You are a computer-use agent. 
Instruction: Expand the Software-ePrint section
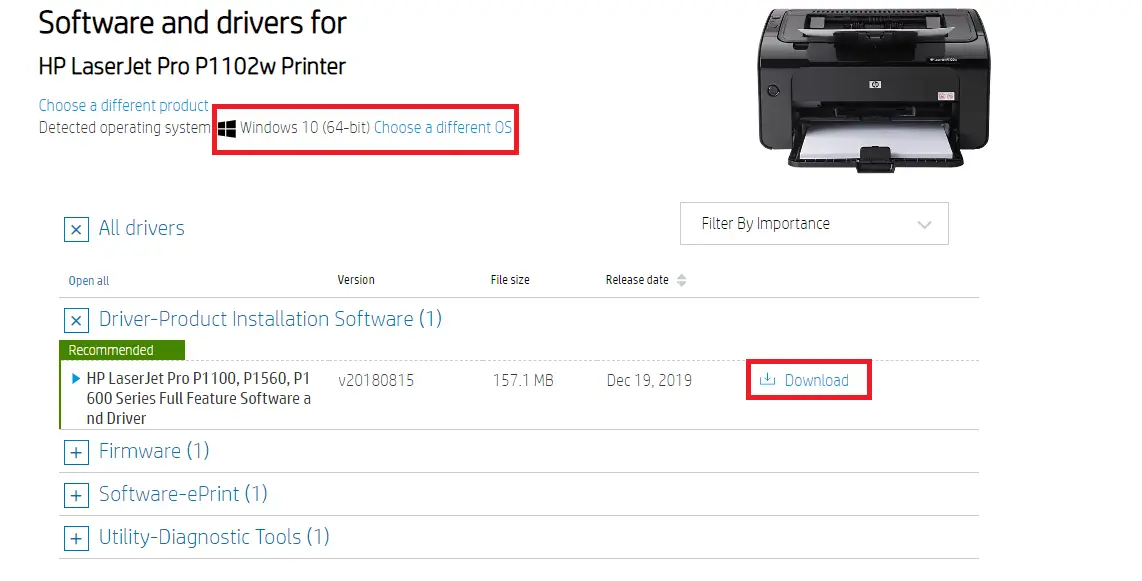76,495
